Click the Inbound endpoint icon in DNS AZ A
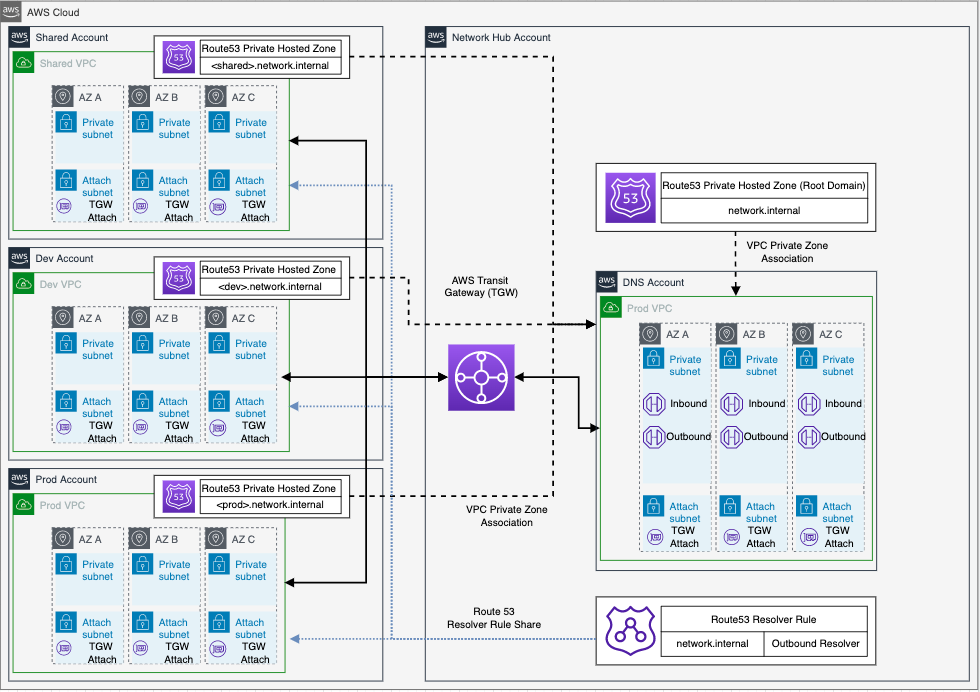 [654, 404]
